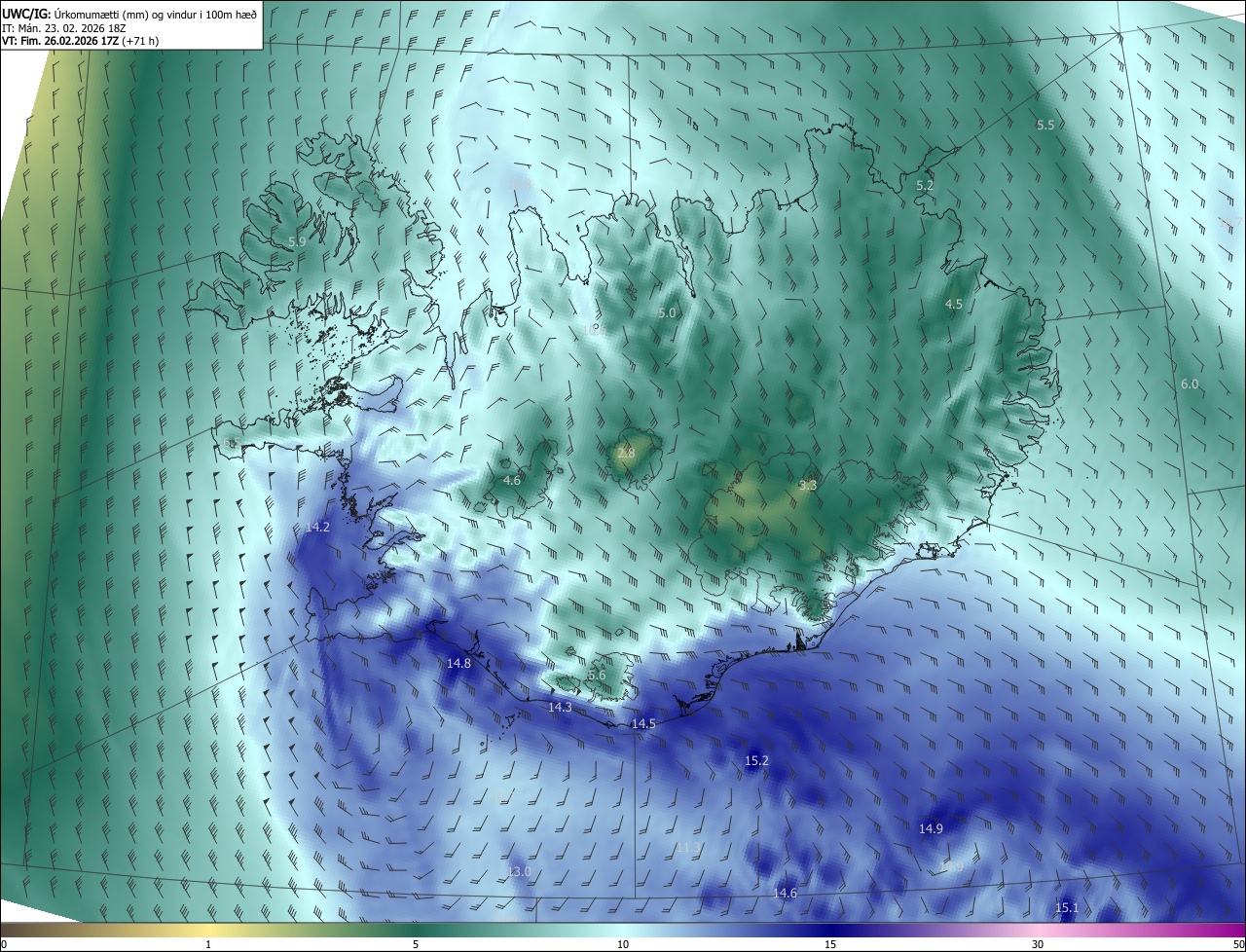Click the 5.5 value in the northeast sea

tap(1045, 125)
